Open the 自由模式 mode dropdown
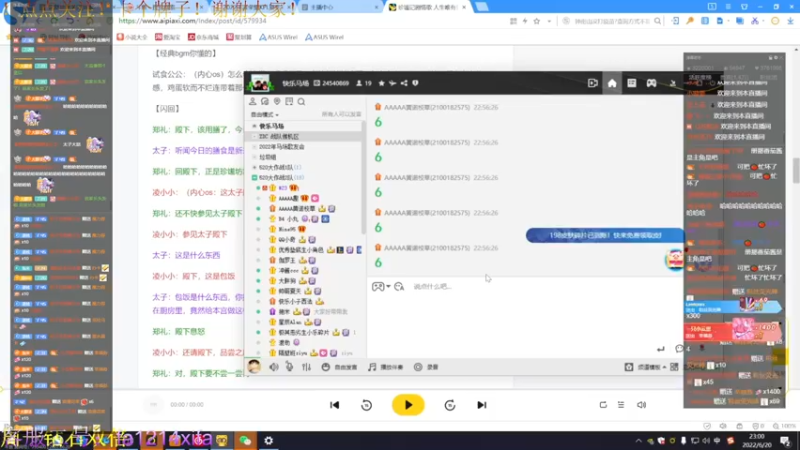Screen dimensions: 800x450 point(265,115)
